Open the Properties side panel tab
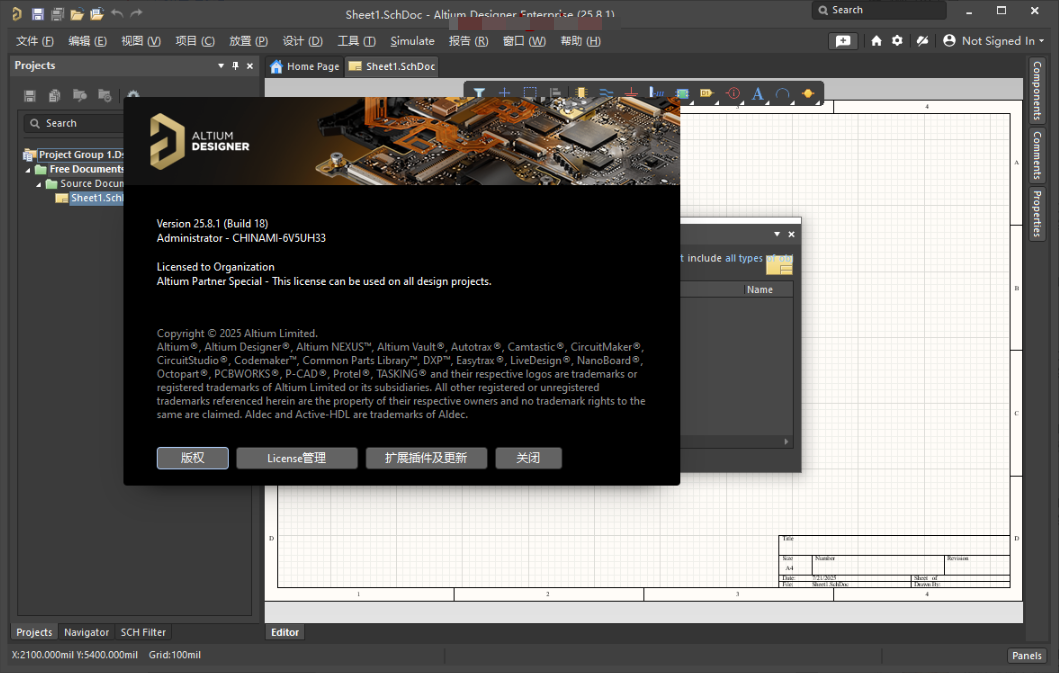The image size is (1059, 673). (x=1037, y=214)
